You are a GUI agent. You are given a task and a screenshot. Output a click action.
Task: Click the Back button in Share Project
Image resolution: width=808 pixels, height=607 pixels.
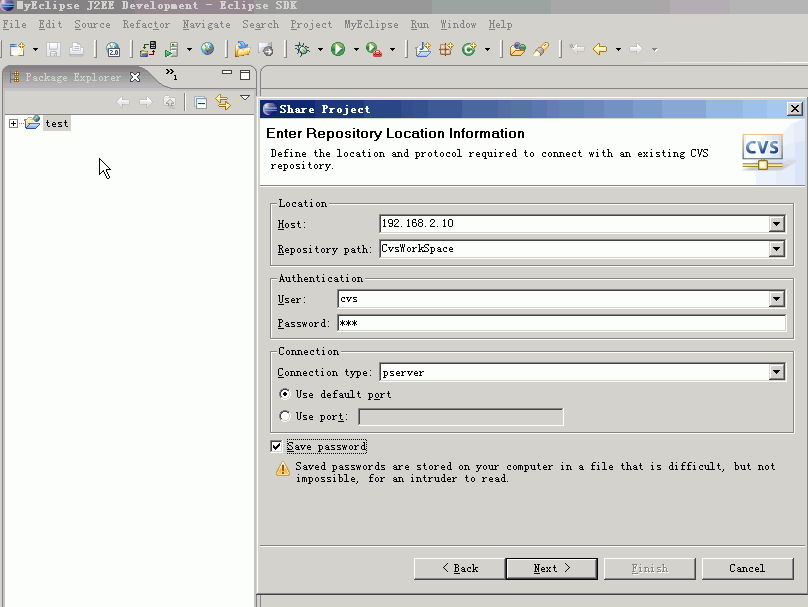(459, 568)
